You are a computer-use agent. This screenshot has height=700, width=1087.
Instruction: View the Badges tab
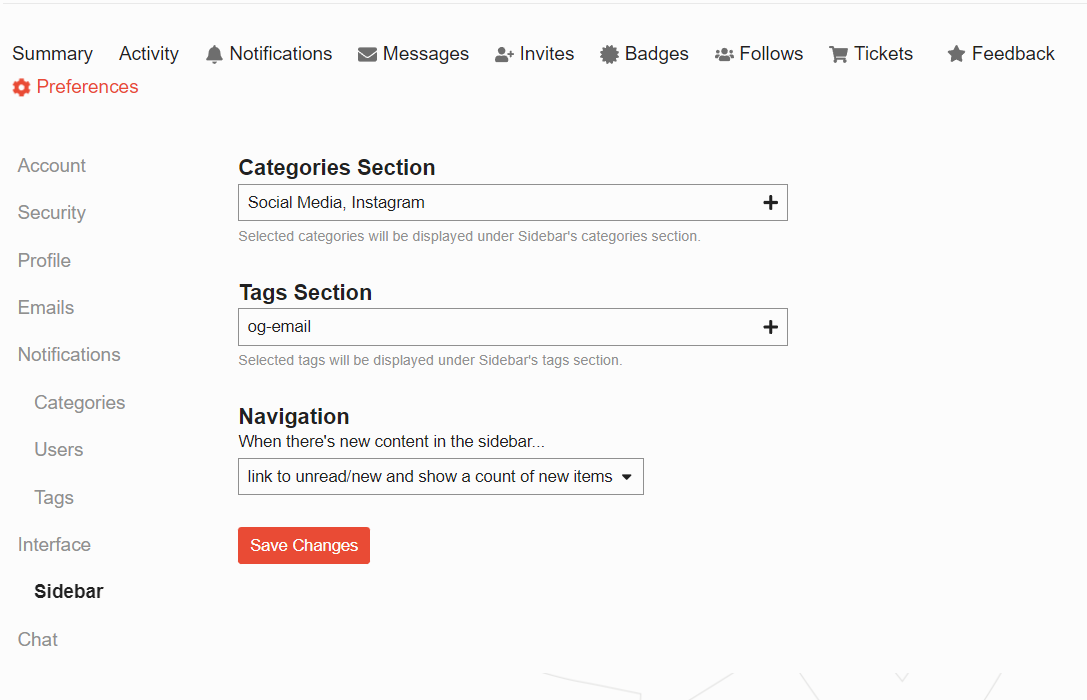click(x=644, y=53)
